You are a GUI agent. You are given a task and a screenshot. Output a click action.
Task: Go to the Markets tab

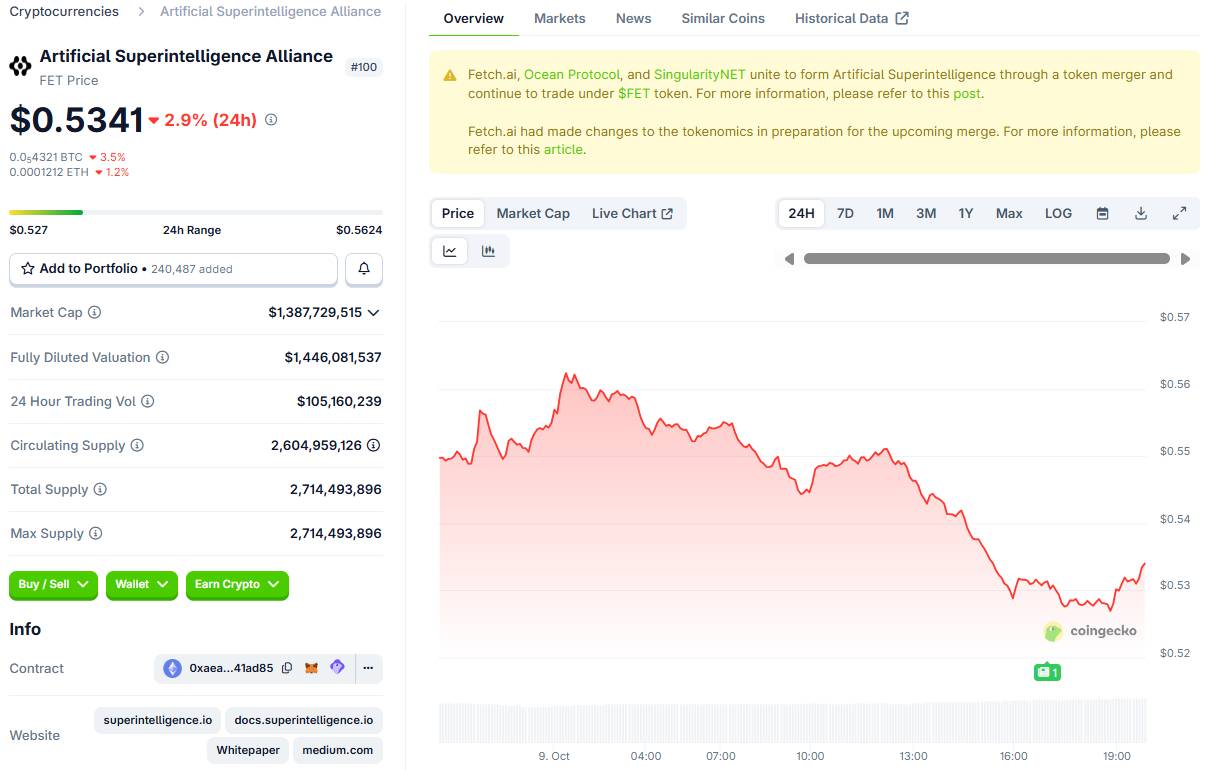560,18
